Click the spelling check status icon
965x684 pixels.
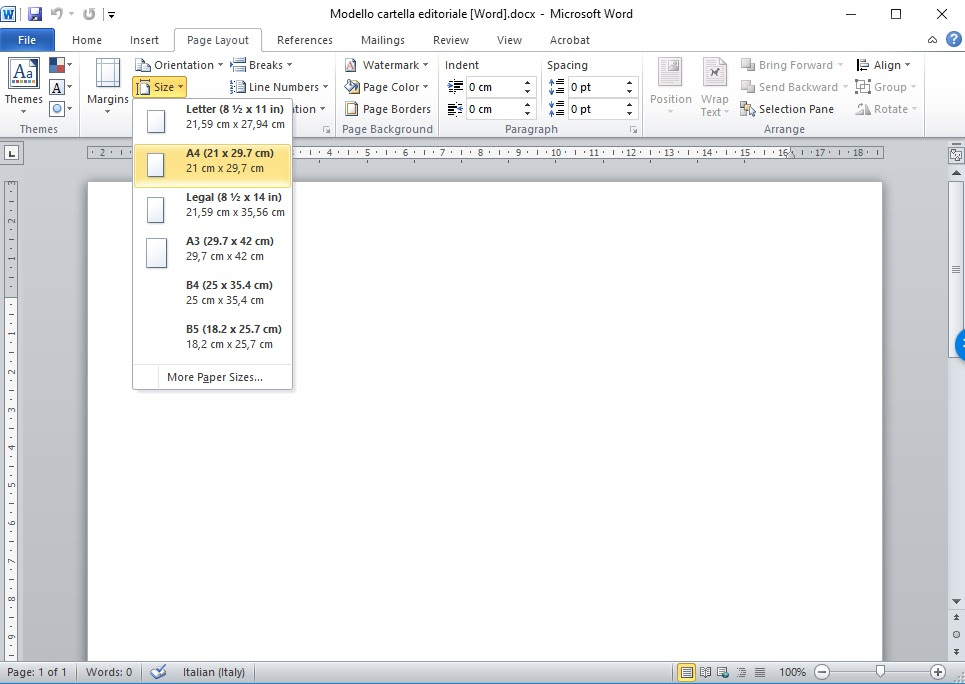click(x=158, y=672)
